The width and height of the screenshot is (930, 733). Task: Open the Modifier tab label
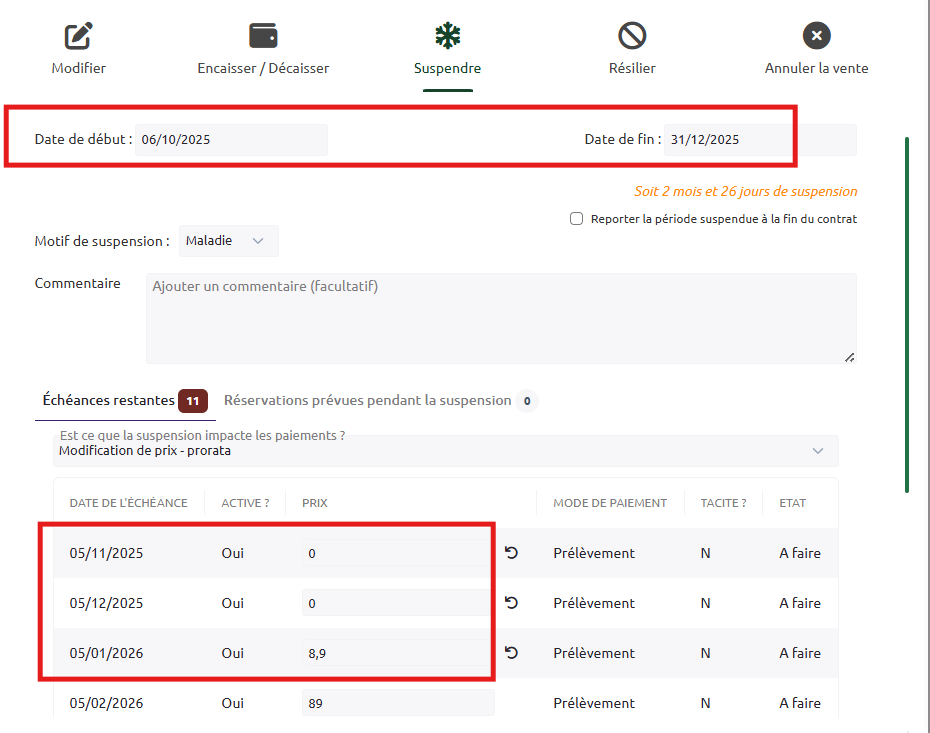pos(78,68)
